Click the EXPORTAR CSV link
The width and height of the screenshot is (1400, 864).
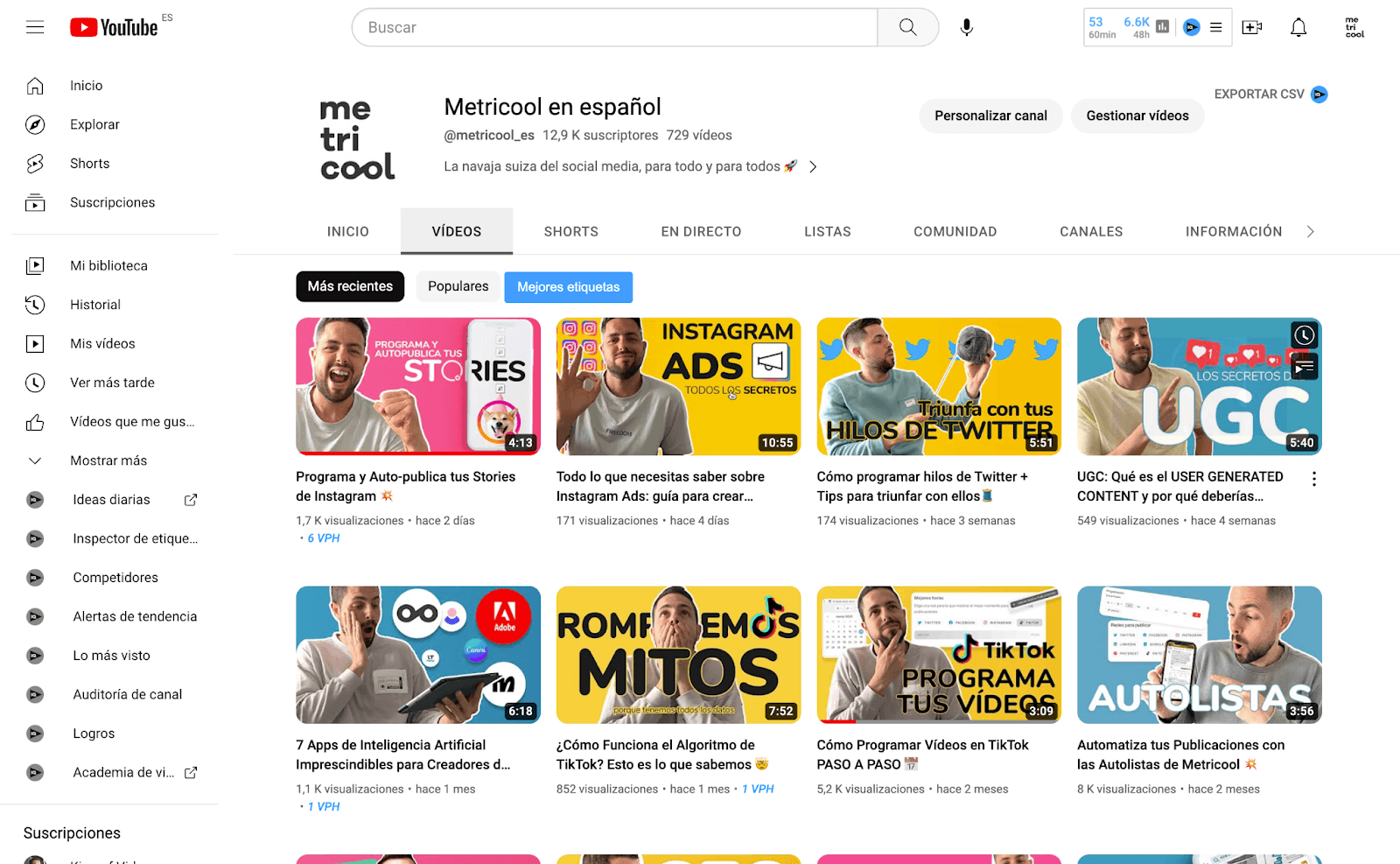click(1260, 94)
